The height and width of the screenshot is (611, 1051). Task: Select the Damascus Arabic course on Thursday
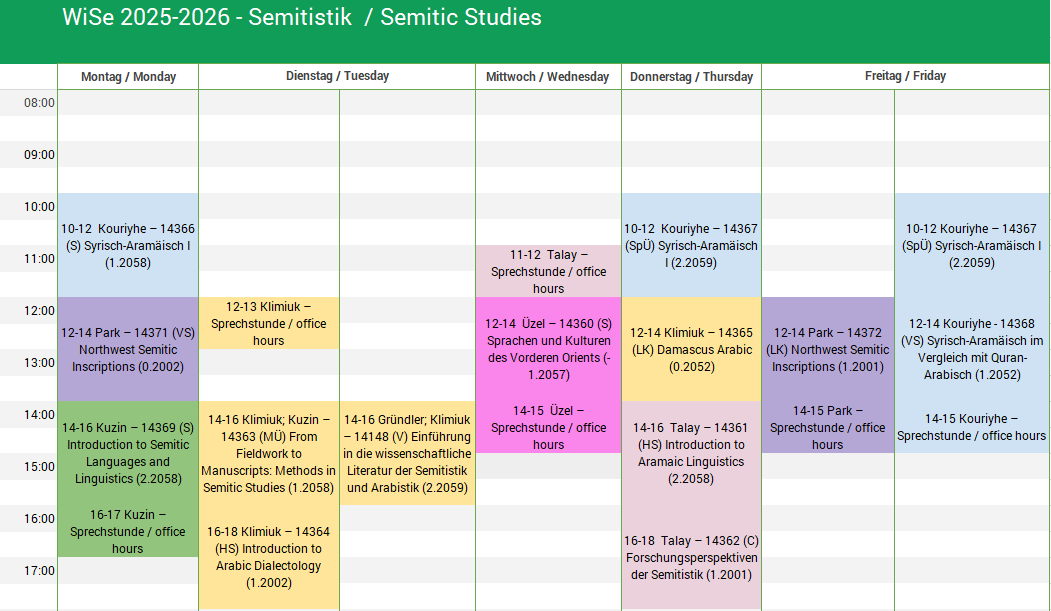click(x=691, y=349)
